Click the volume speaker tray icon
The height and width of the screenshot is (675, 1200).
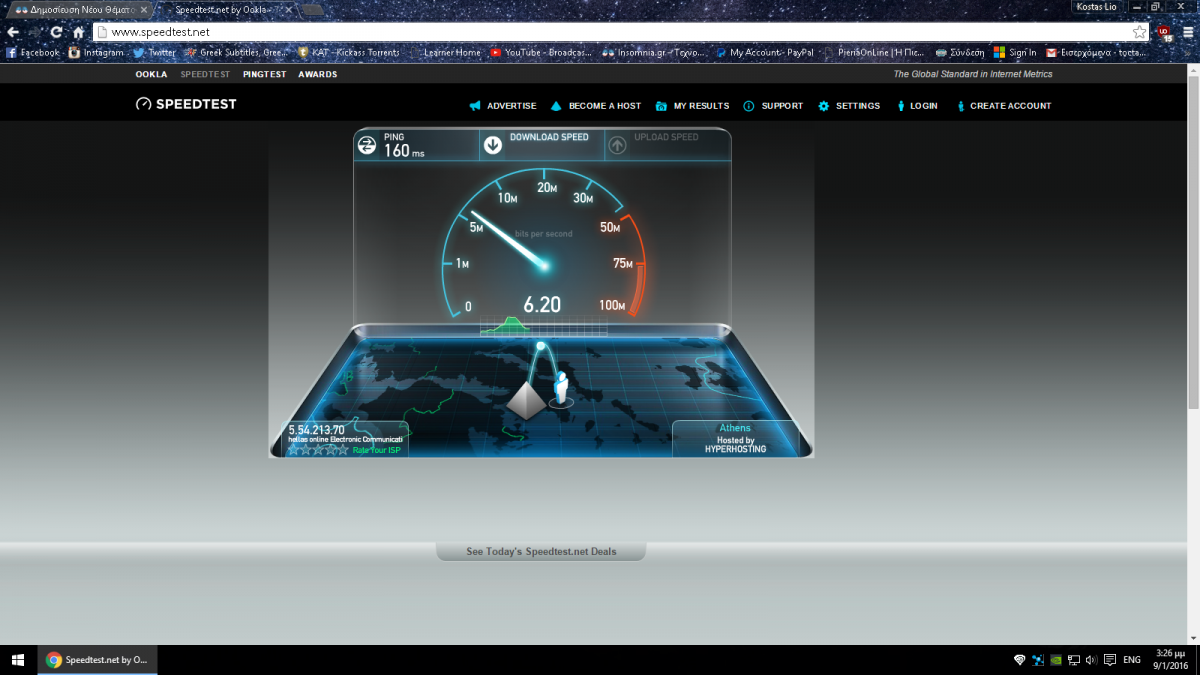click(1090, 660)
